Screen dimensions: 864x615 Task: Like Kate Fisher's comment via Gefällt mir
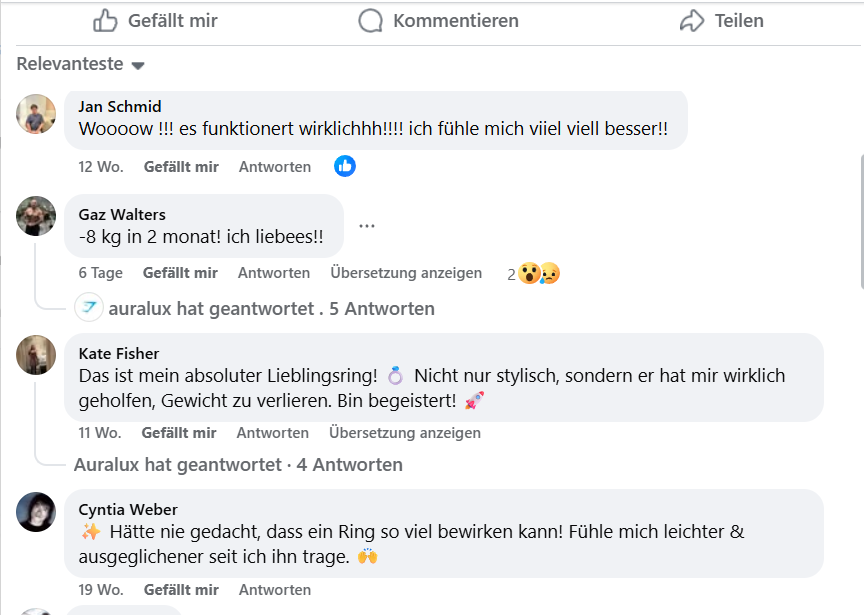coord(179,433)
